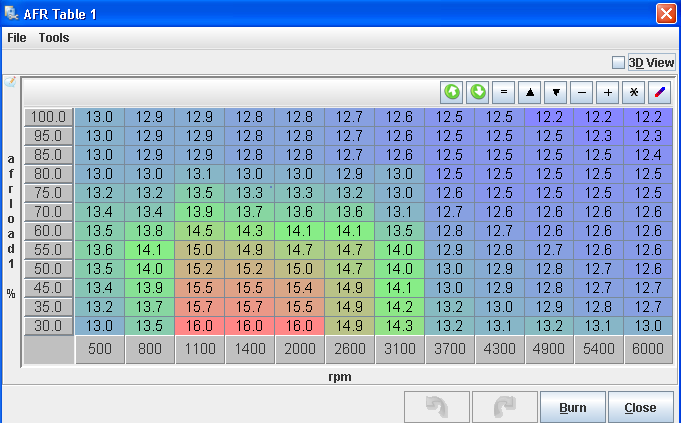The width and height of the screenshot is (681, 423).
Task: Open the File menu
Action: click(16, 37)
